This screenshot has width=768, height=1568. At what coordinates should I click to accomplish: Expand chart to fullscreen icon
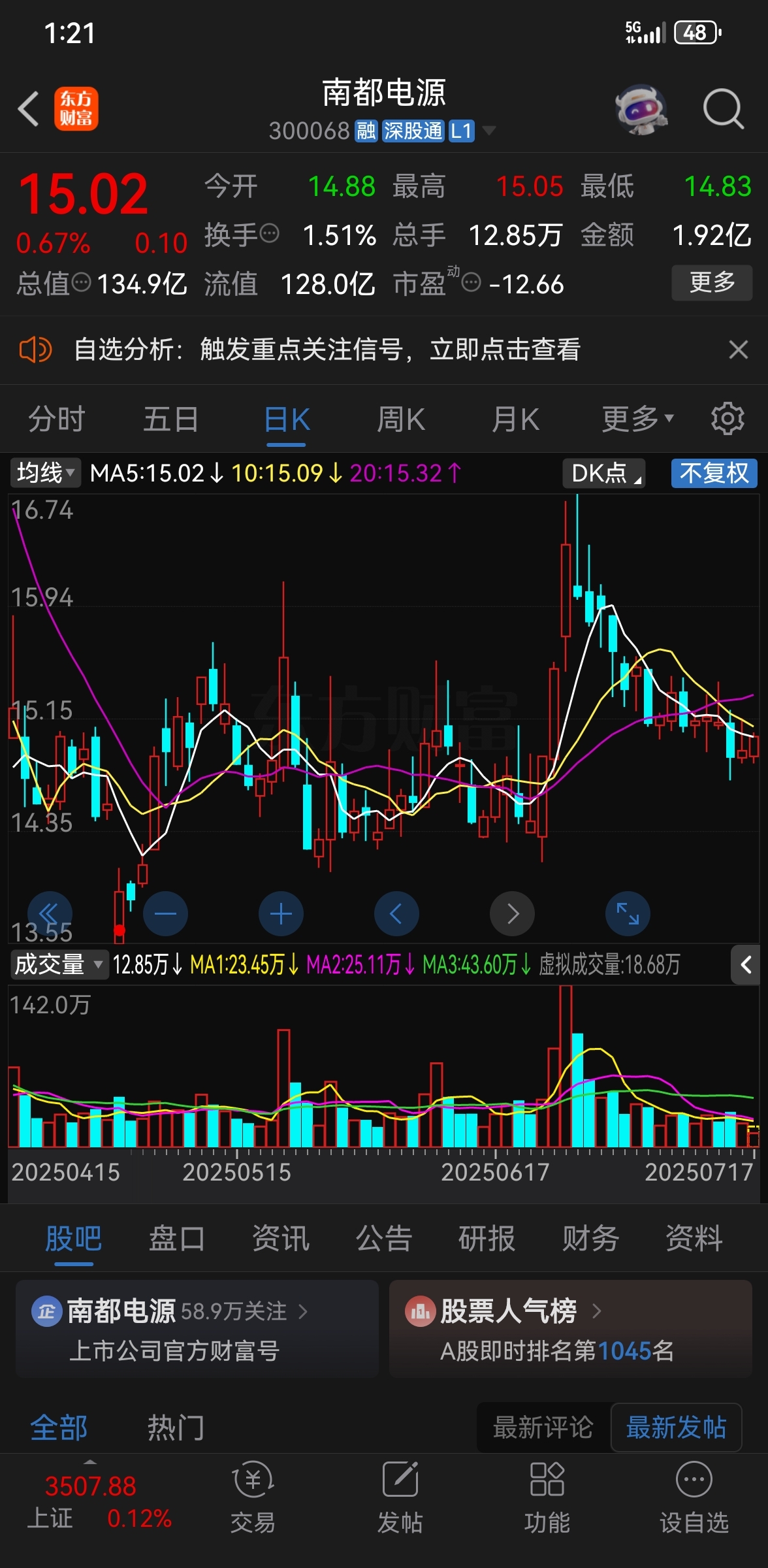(628, 913)
